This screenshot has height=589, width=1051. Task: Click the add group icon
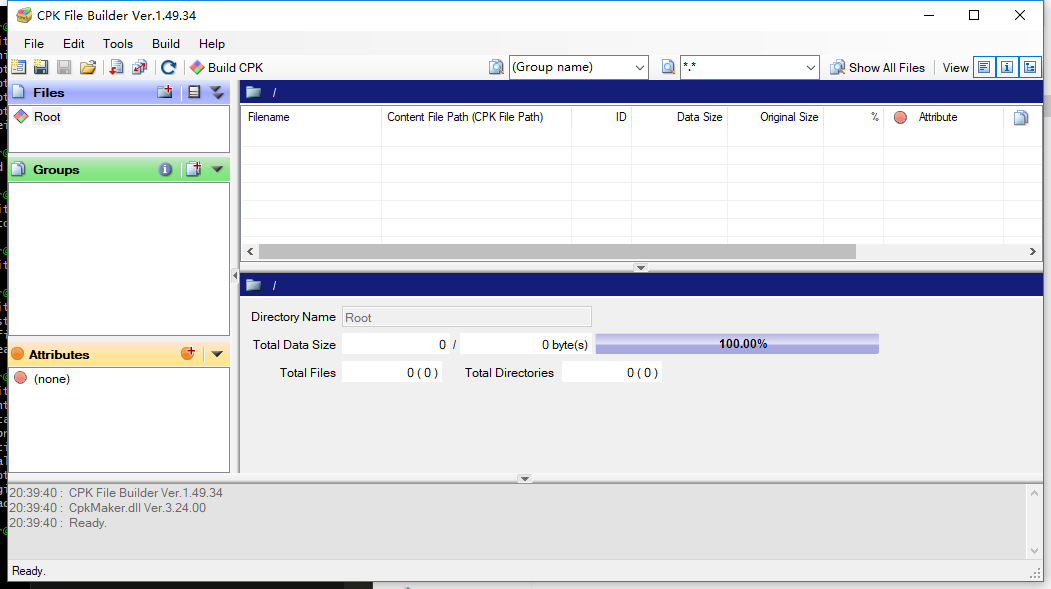coord(194,169)
